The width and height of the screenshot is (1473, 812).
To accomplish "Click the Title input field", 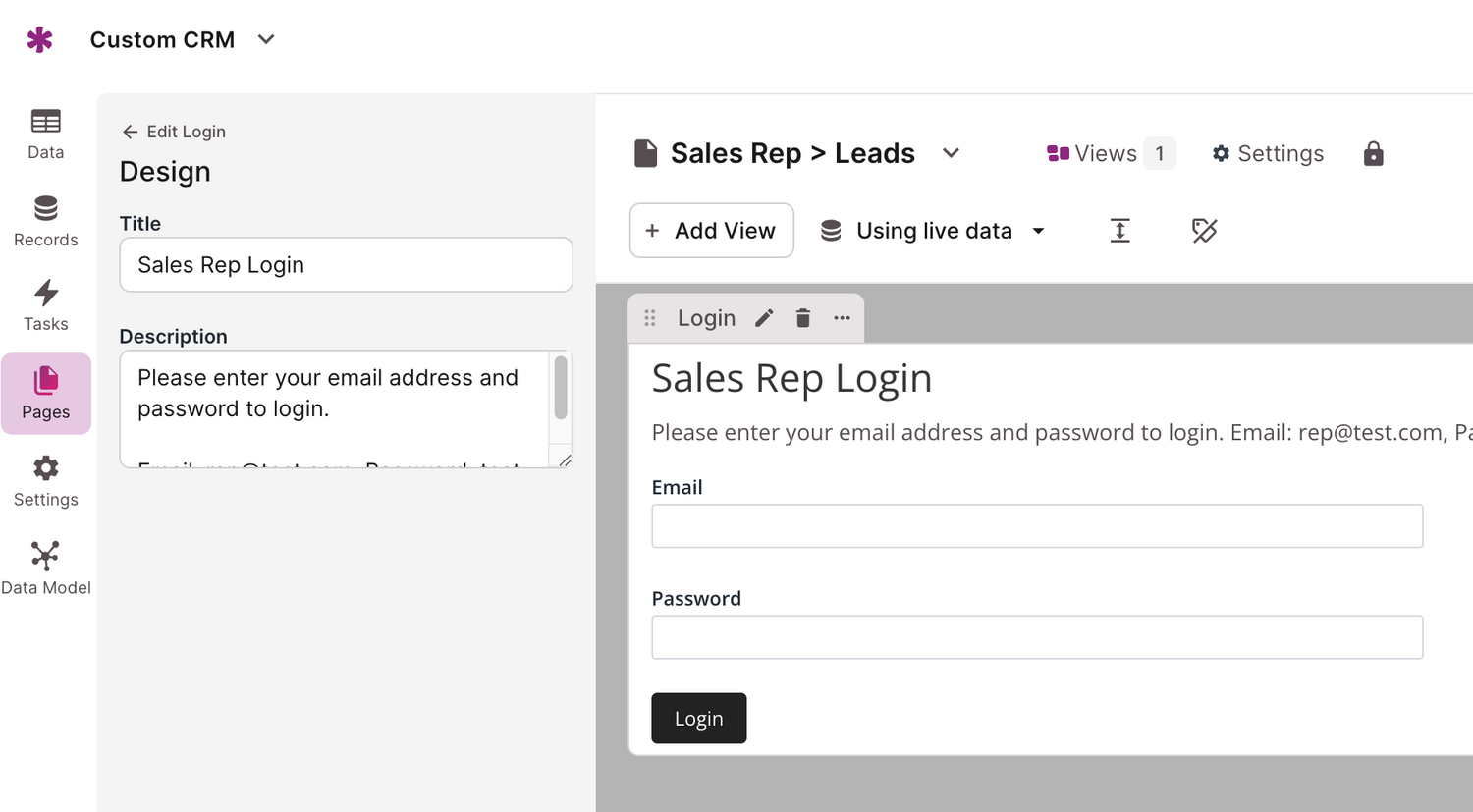I will [x=346, y=265].
